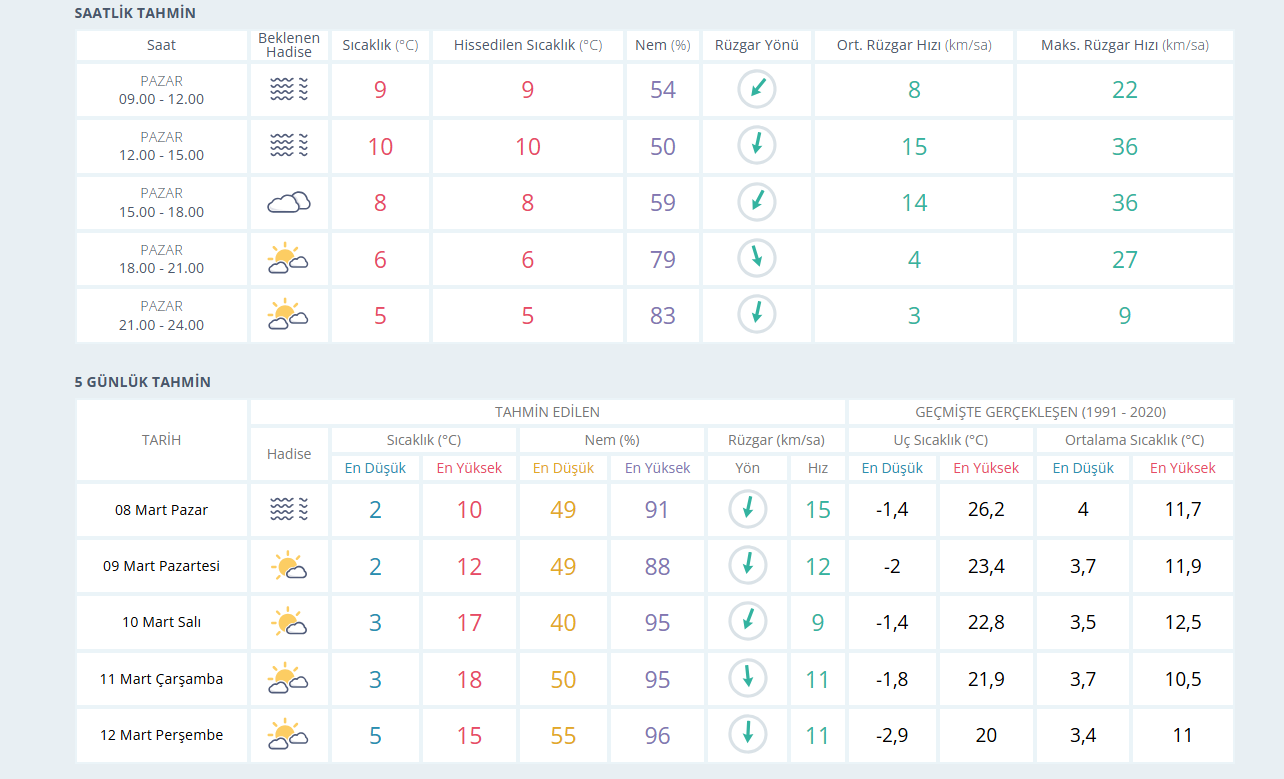Click the fog icon in the 08 Mart Pazar row

point(289,510)
